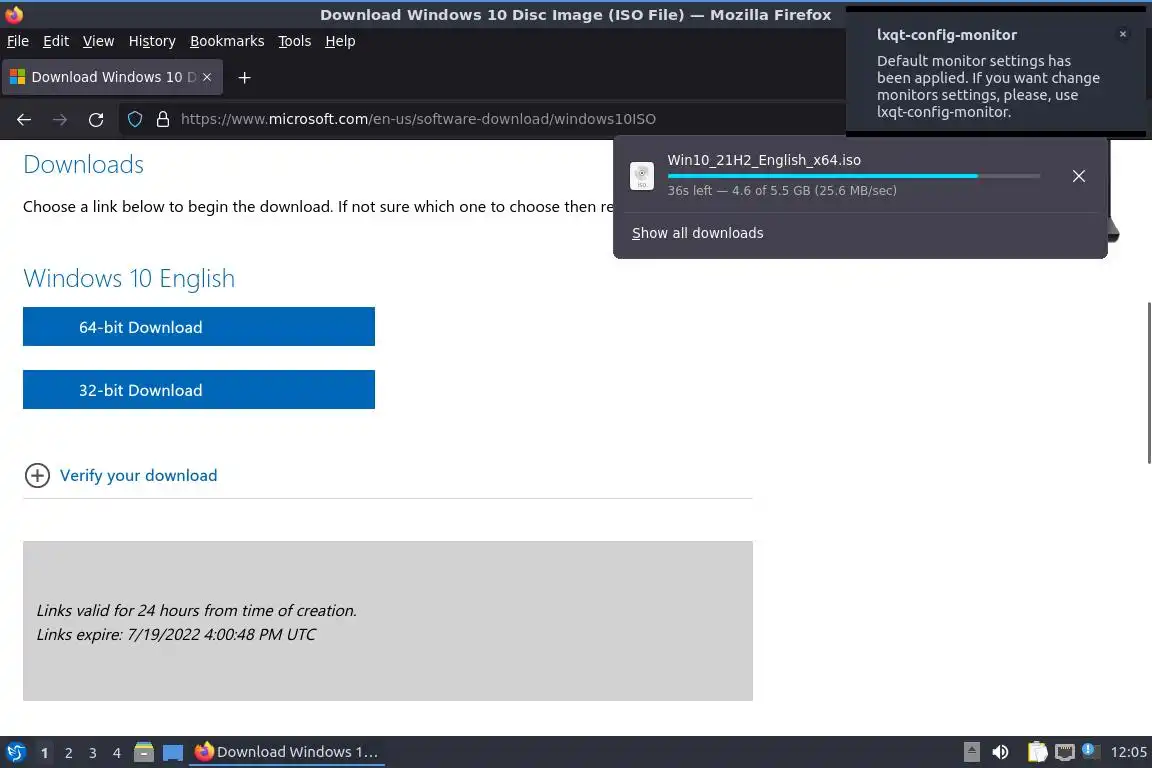Click the Windows 10 English heading

click(x=129, y=279)
